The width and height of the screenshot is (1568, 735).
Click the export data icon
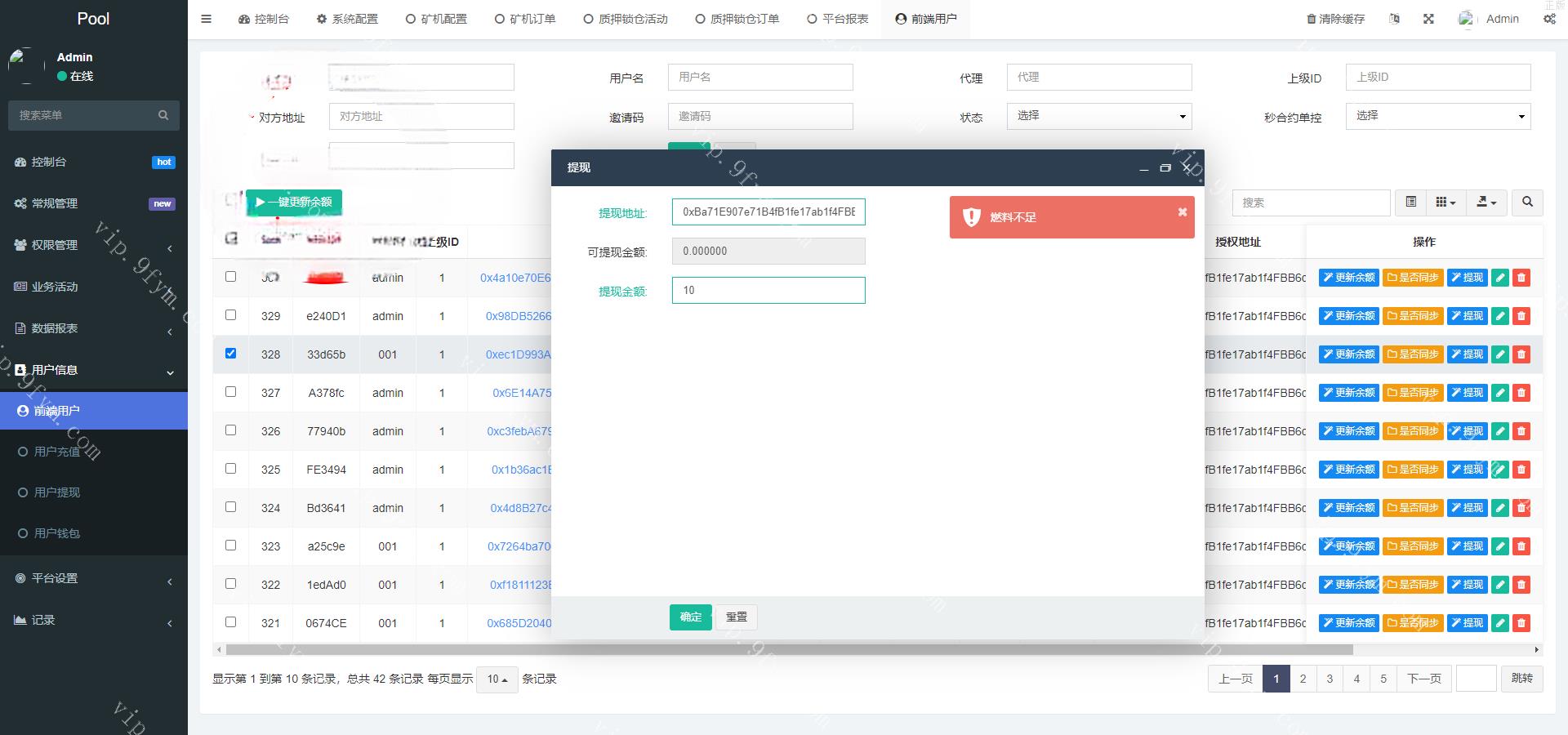click(x=1486, y=203)
